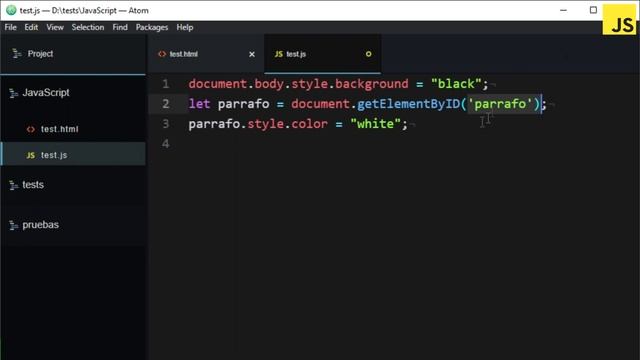Screen dimensions: 640x360
Task: Click the JS icon on test.js tab
Action: pyautogui.click(x=279, y=54)
